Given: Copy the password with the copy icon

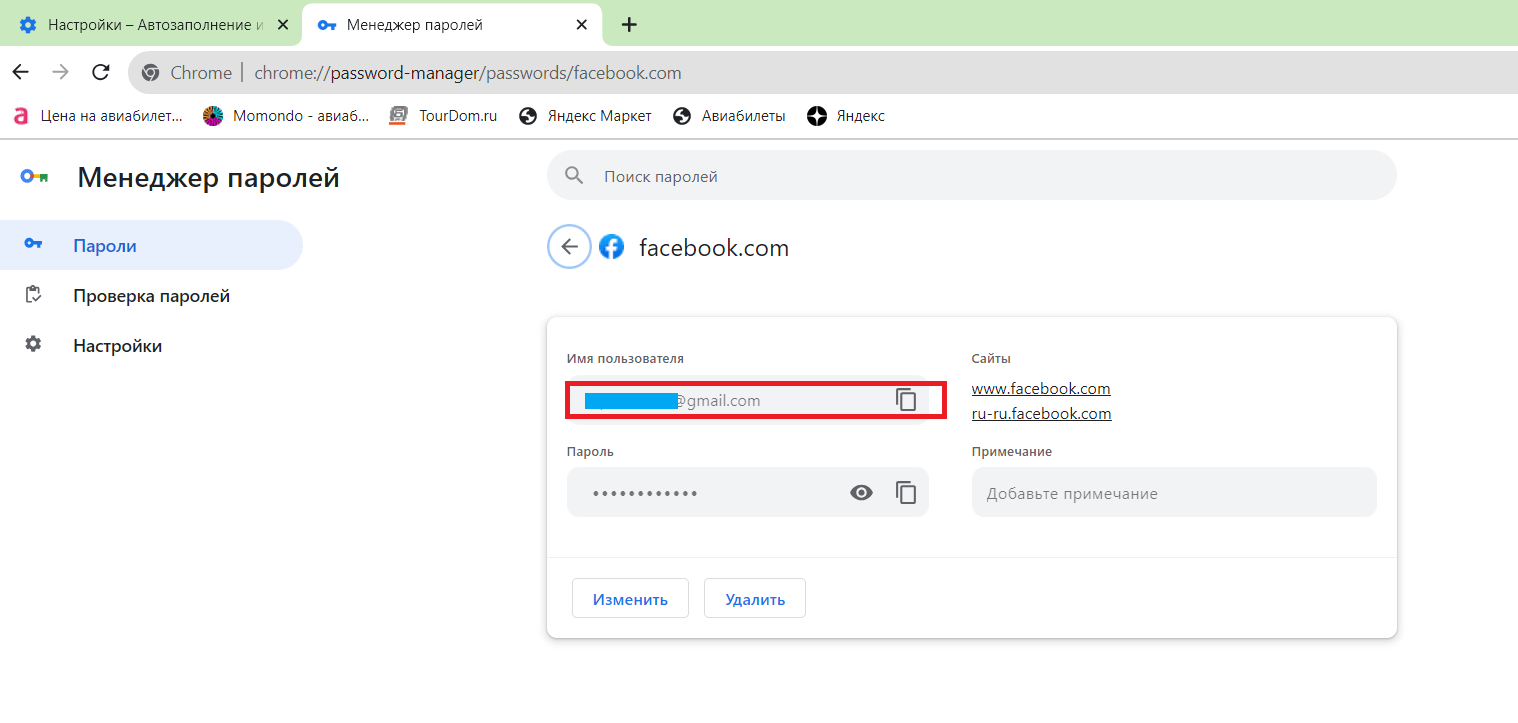Looking at the screenshot, I should 906,492.
